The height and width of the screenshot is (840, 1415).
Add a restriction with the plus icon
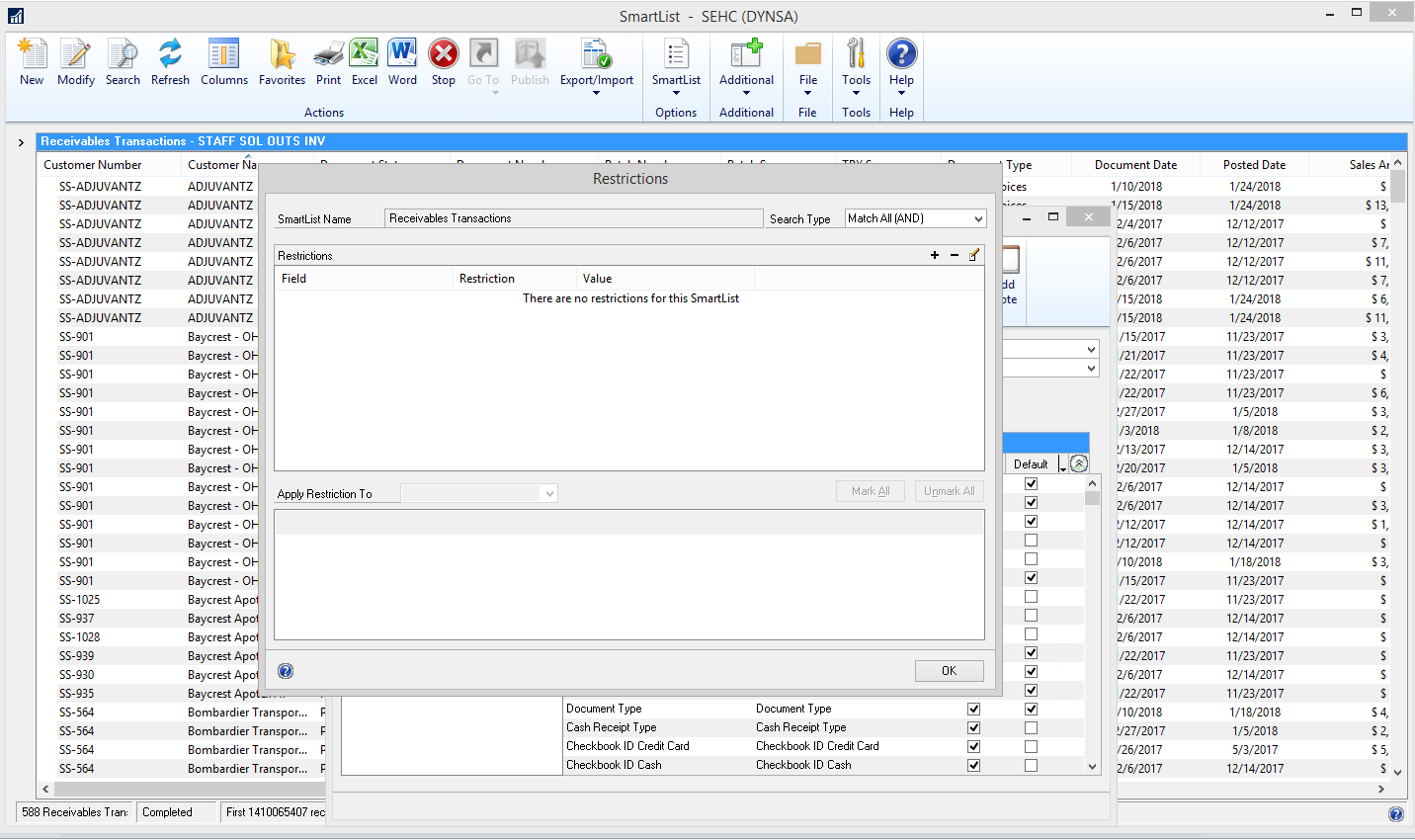[x=935, y=255]
